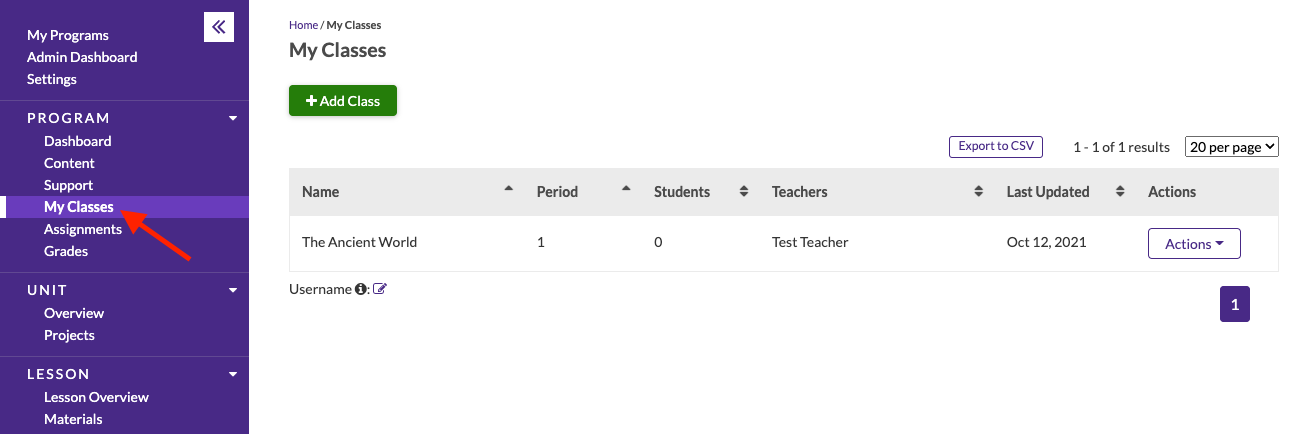Go to Grades in the sidebar
Viewport: 1308px width, 434px height.
tap(66, 251)
